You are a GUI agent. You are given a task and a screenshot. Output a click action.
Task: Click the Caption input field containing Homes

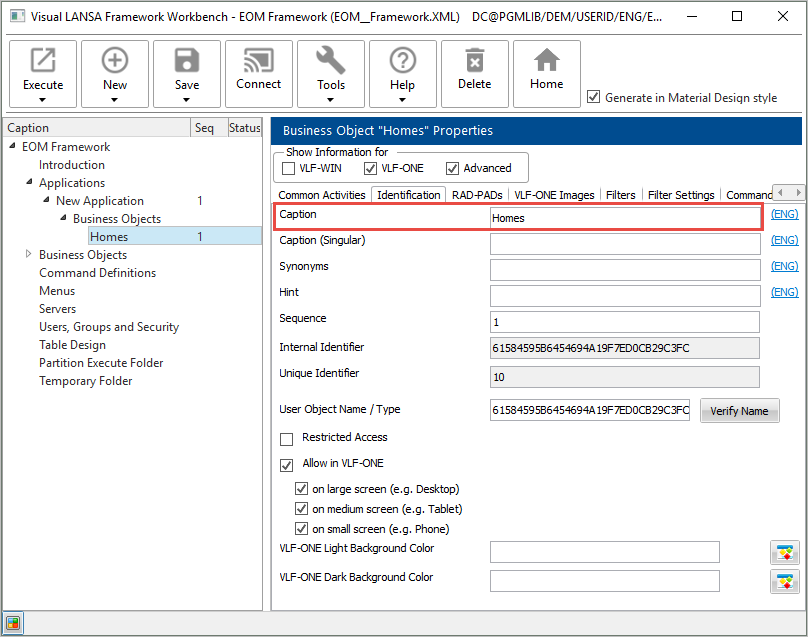tap(625, 218)
